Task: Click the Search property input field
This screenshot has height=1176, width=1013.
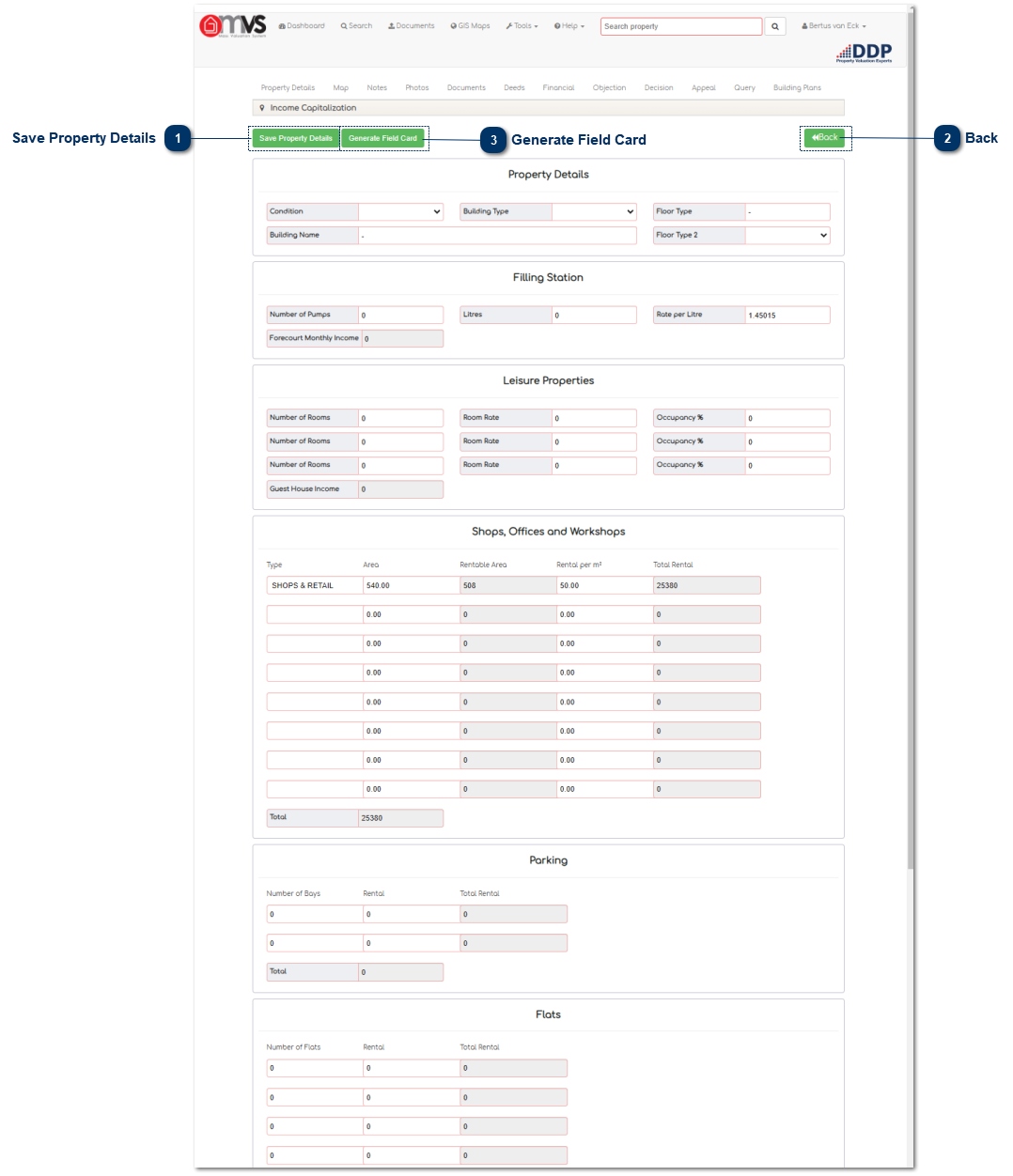Action: pos(681,26)
